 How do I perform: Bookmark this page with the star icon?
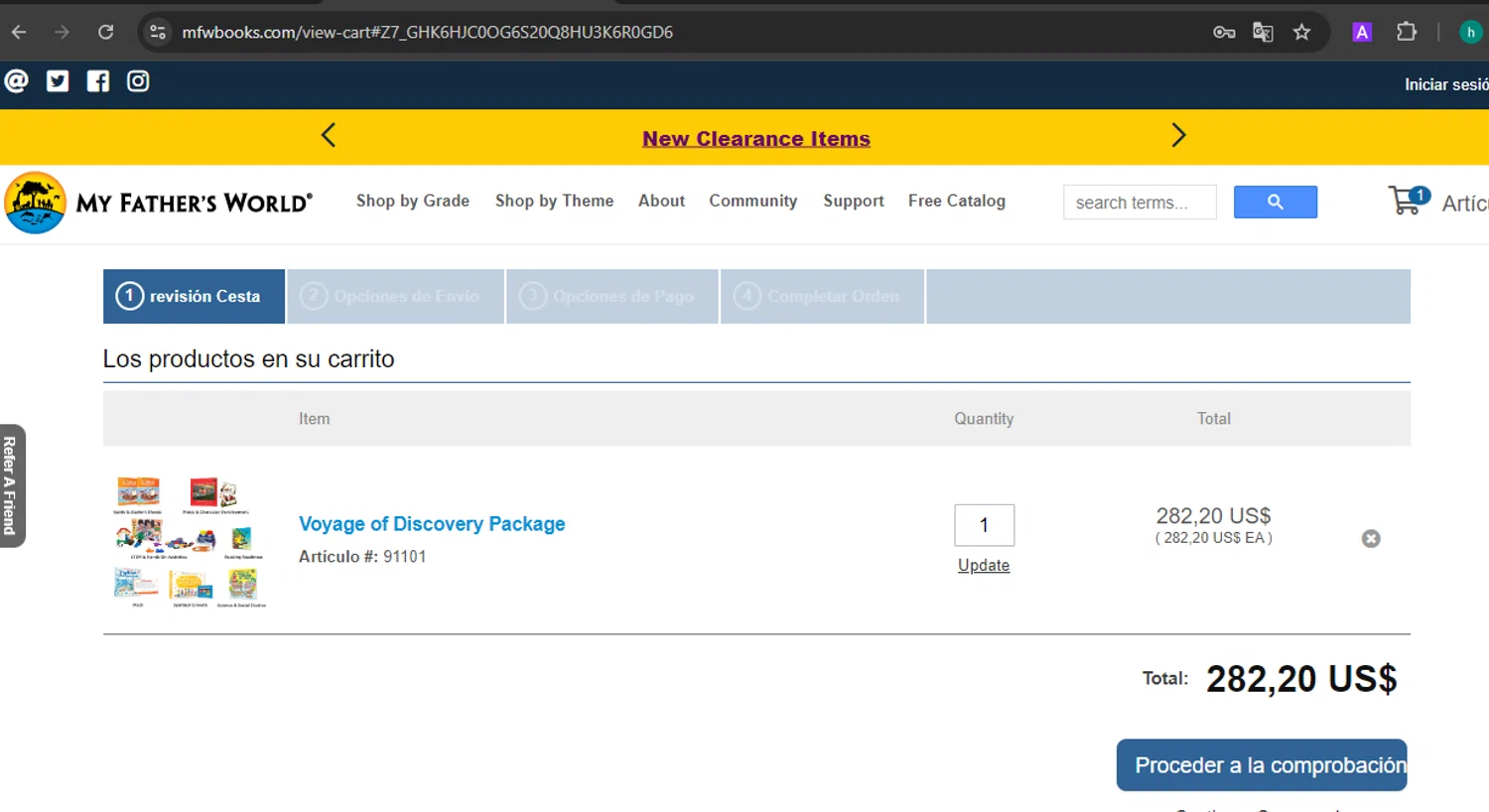pos(1301,32)
